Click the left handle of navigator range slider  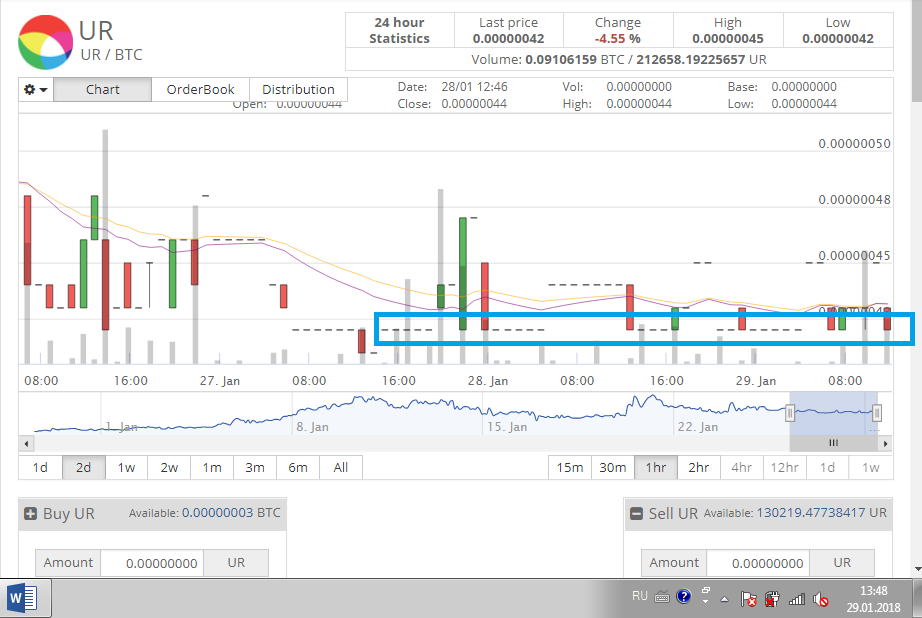pyautogui.click(x=790, y=413)
